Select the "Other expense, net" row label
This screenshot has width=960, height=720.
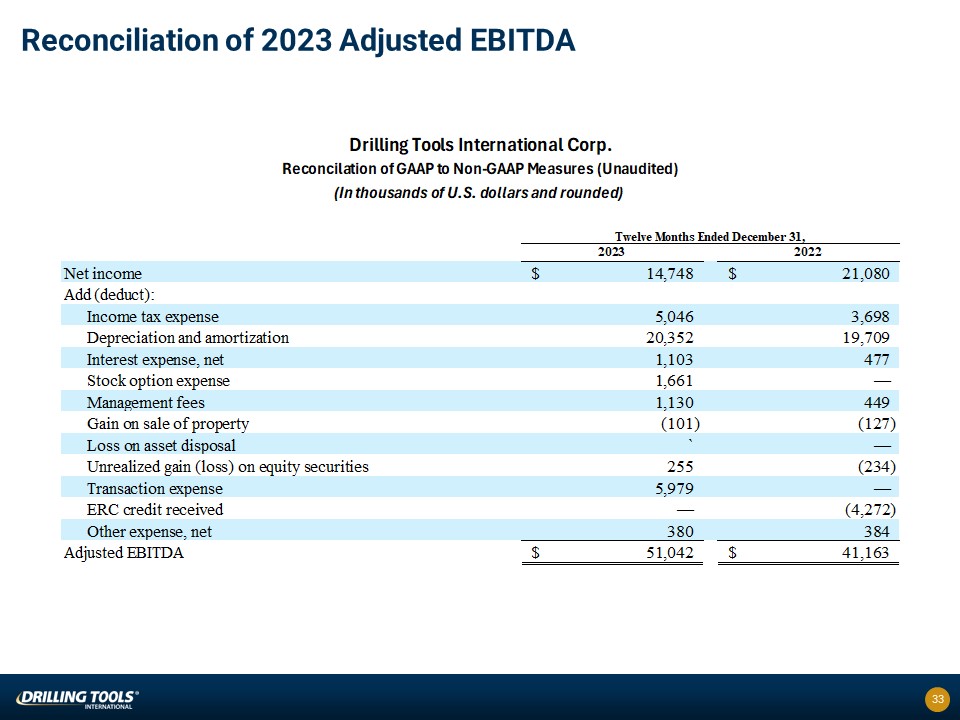[149, 531]
